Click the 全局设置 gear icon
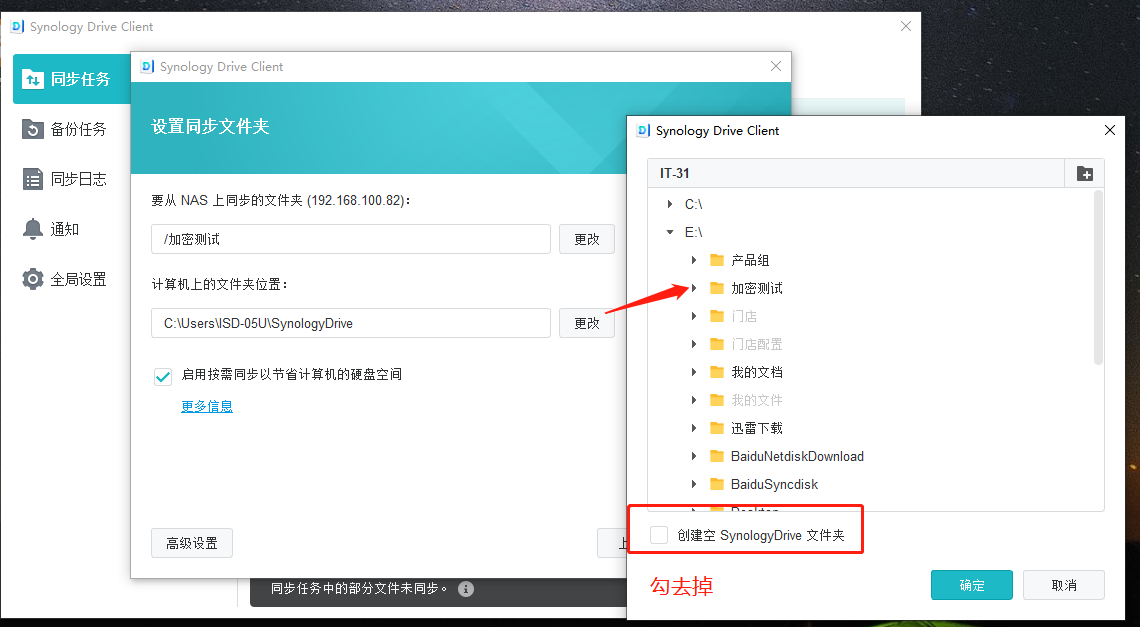Viewport: 1140px width, 627px height. [x=33, y=279]
